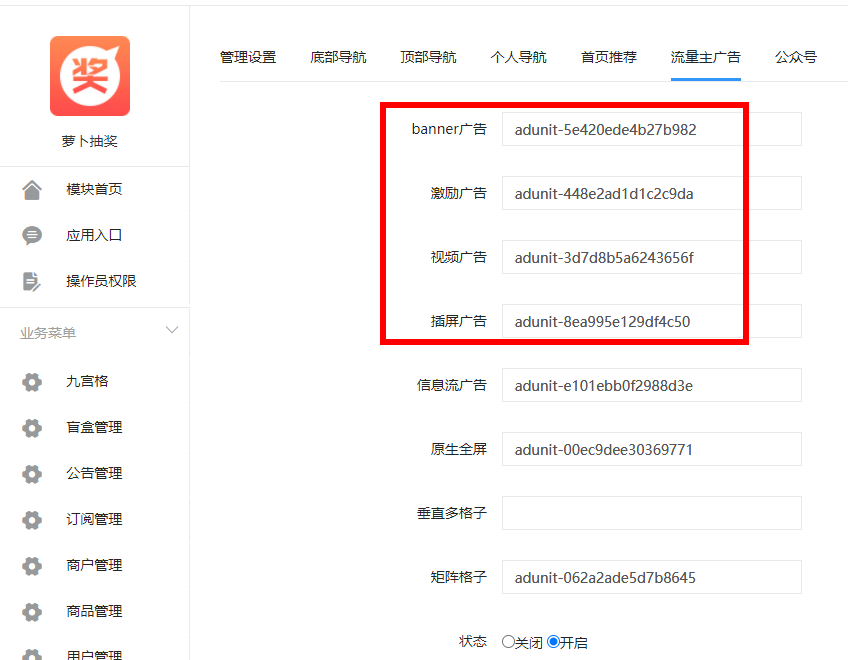Collapse the 业务菜单 section chevron
This screenshot has width=848, height=660.
(x=172, y=330)
